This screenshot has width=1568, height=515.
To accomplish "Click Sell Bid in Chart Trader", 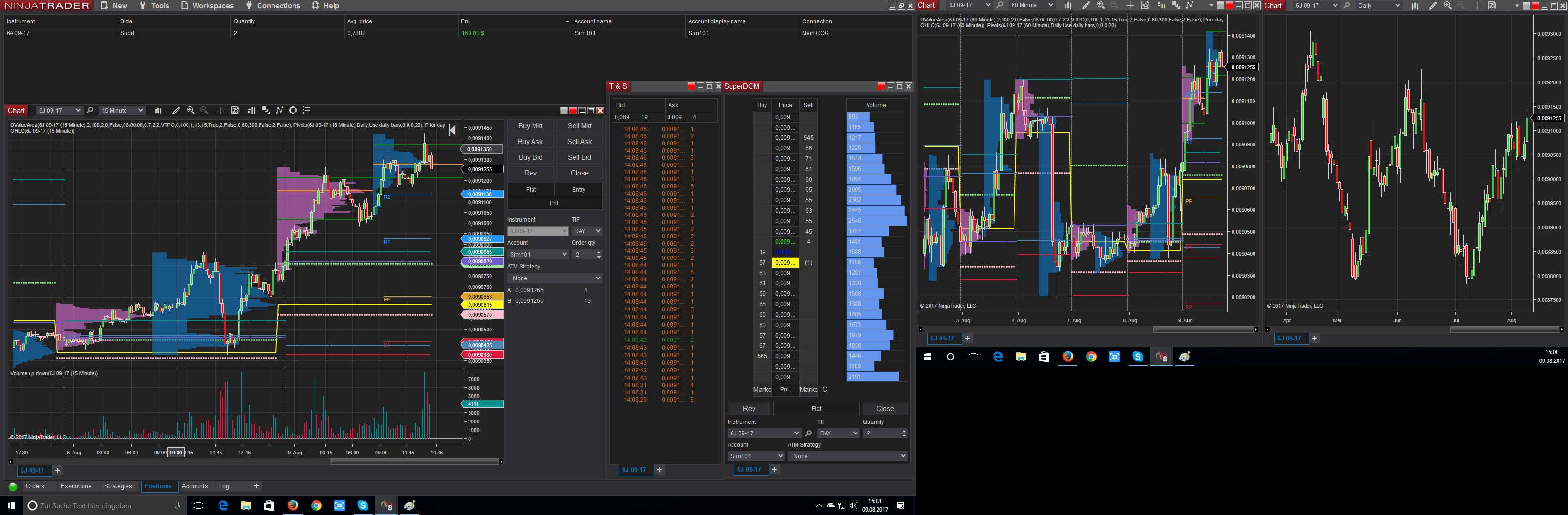I will 579,157.
